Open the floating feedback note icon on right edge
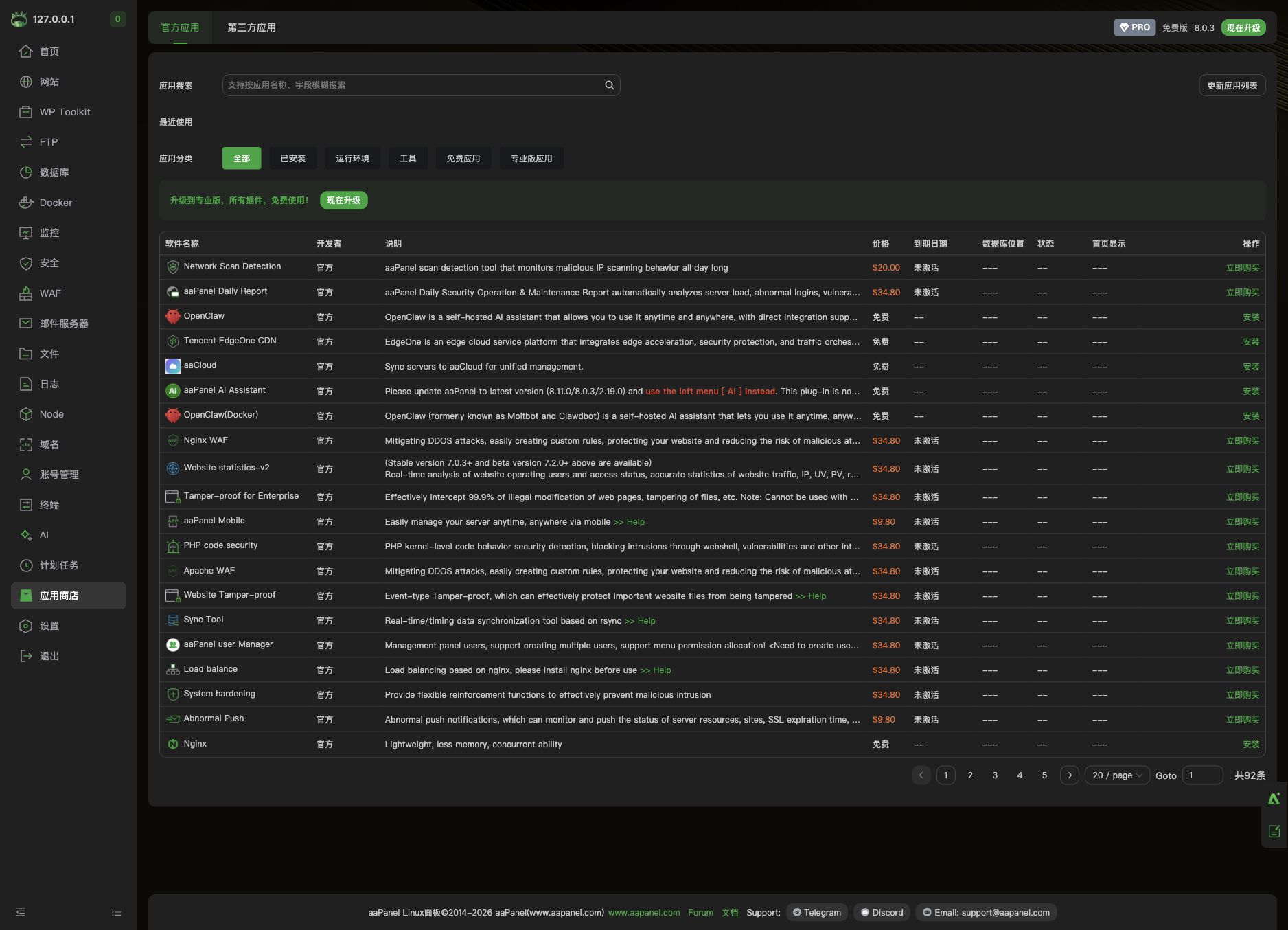1288x930 pixels. [x=1274, y=831]
